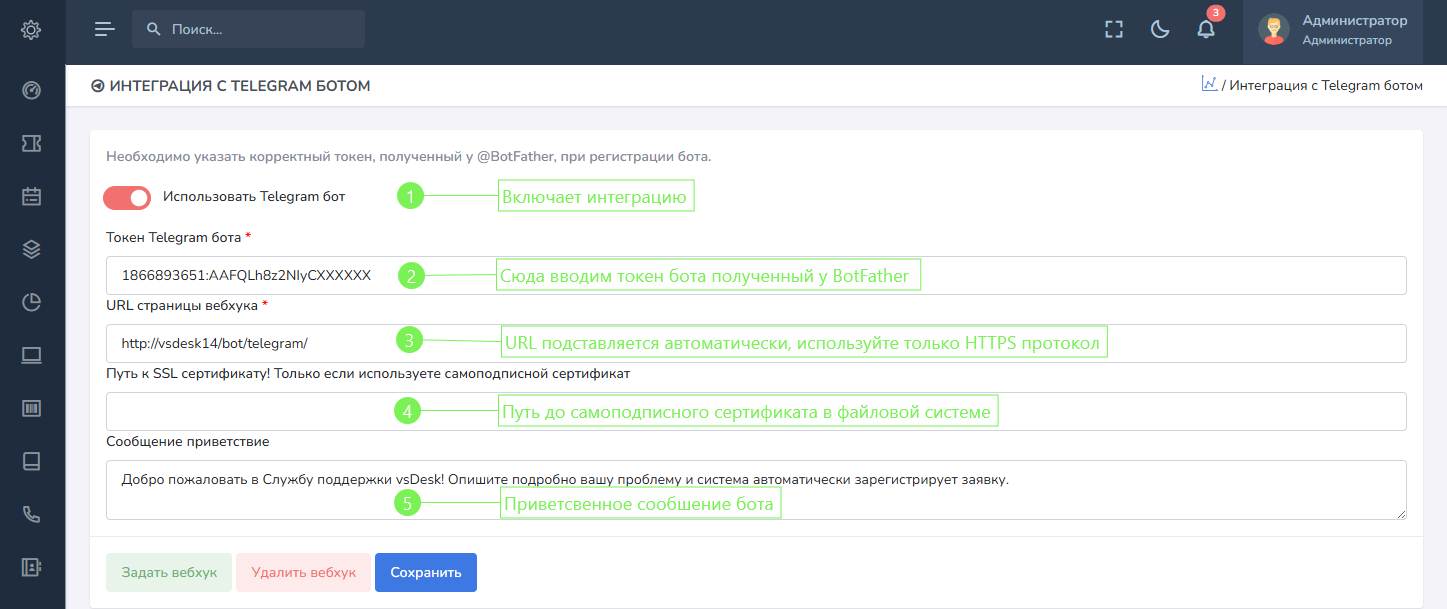
Task: Switch to dark mode with moon icon
Action: point(1160,29)
